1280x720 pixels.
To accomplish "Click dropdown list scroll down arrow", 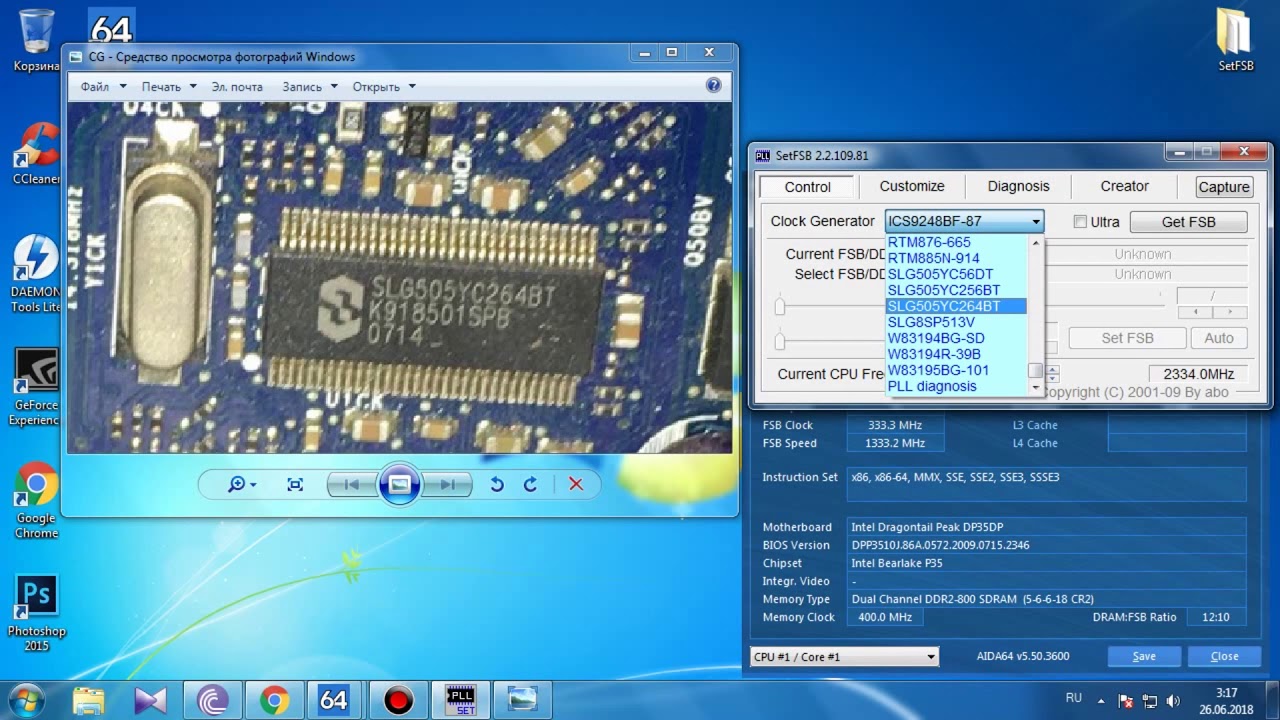I will tap(1037, 387).
